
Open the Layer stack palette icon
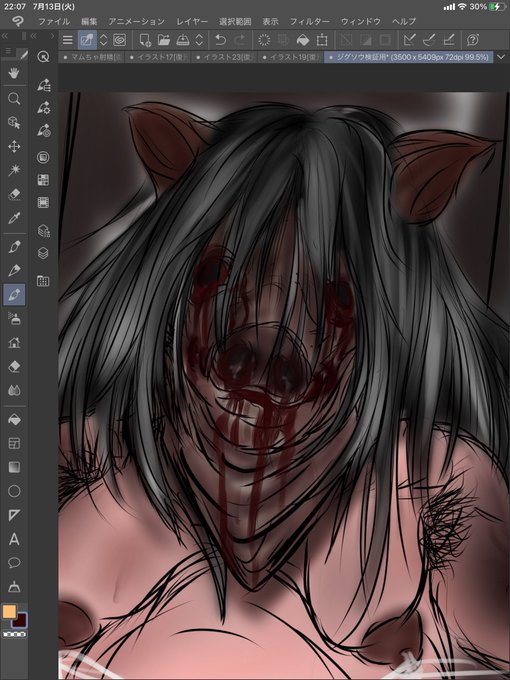(43, 253)
